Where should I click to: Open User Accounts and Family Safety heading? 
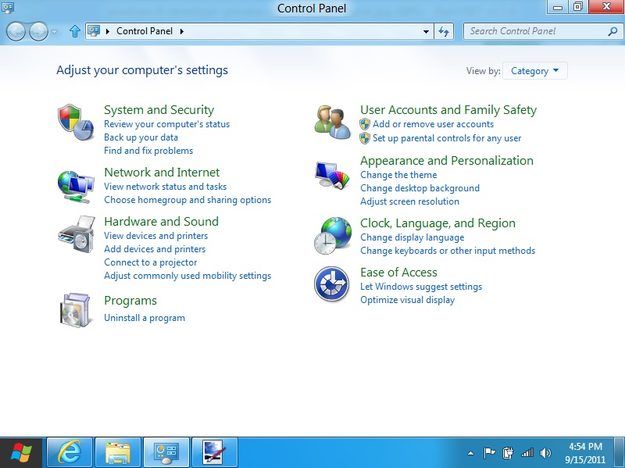(448, 110)
